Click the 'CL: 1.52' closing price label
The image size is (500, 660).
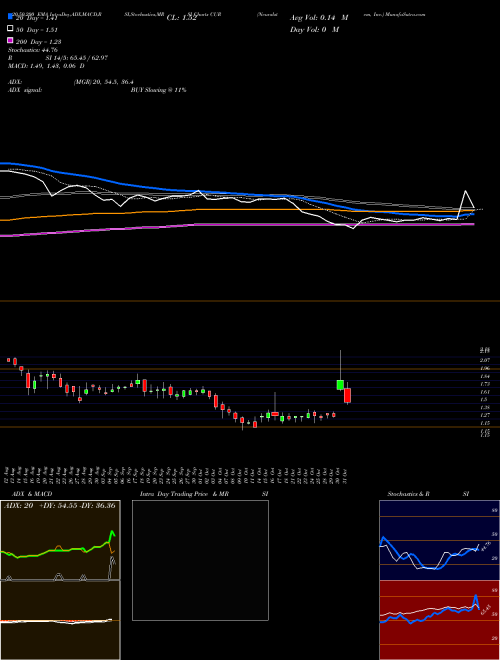[x=181, y=18]
